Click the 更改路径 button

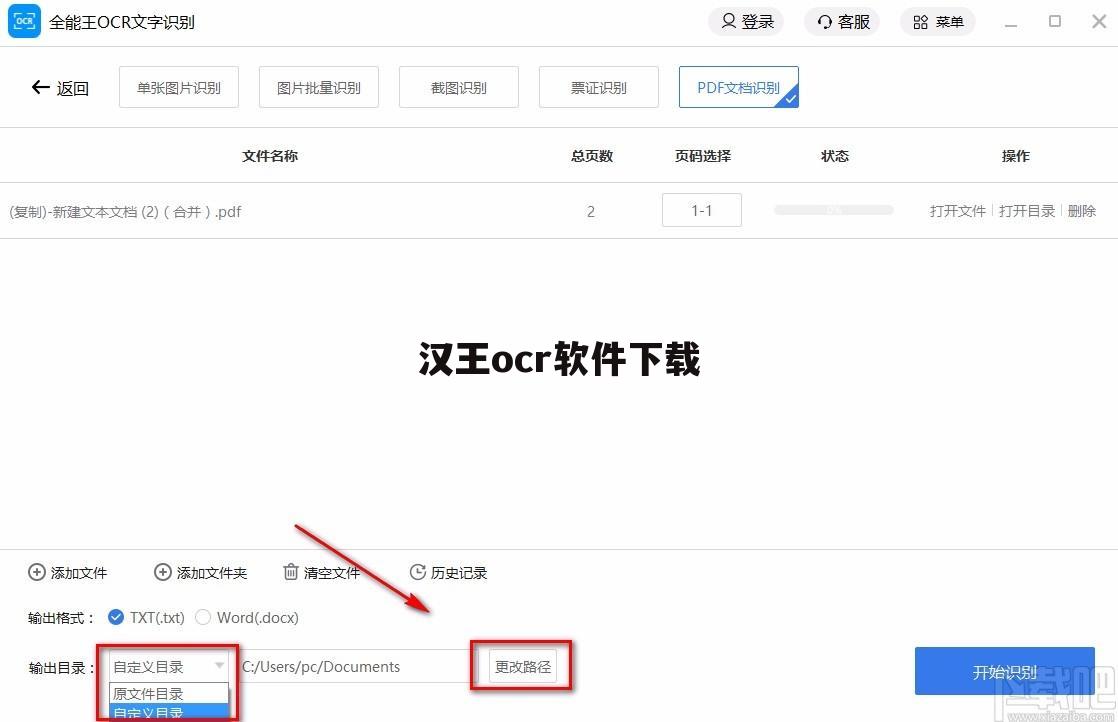click(x=523, y=666)
